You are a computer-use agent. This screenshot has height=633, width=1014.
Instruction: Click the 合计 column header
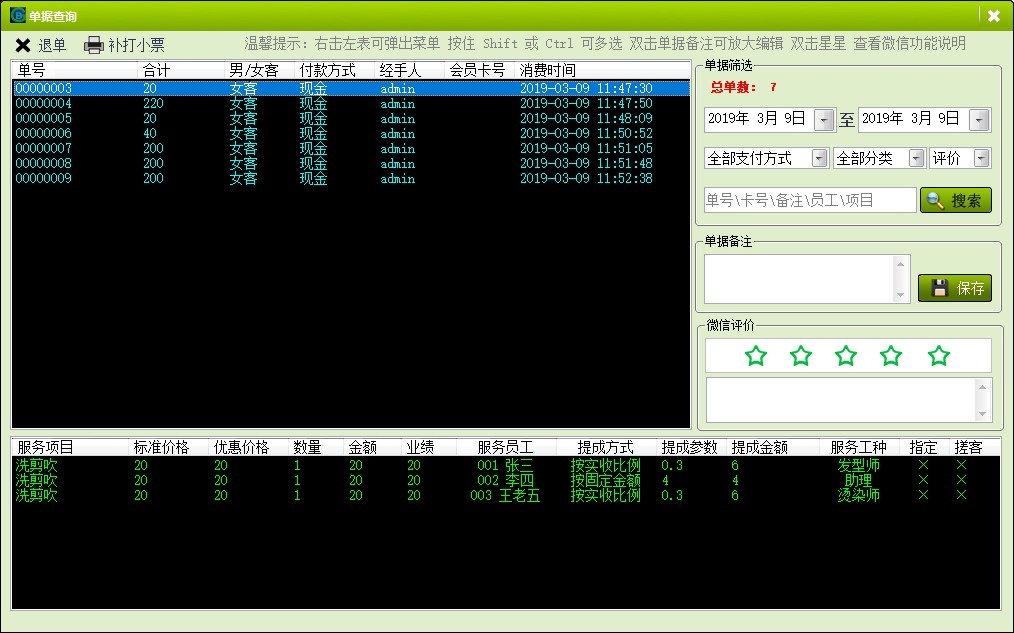point(156,70)
